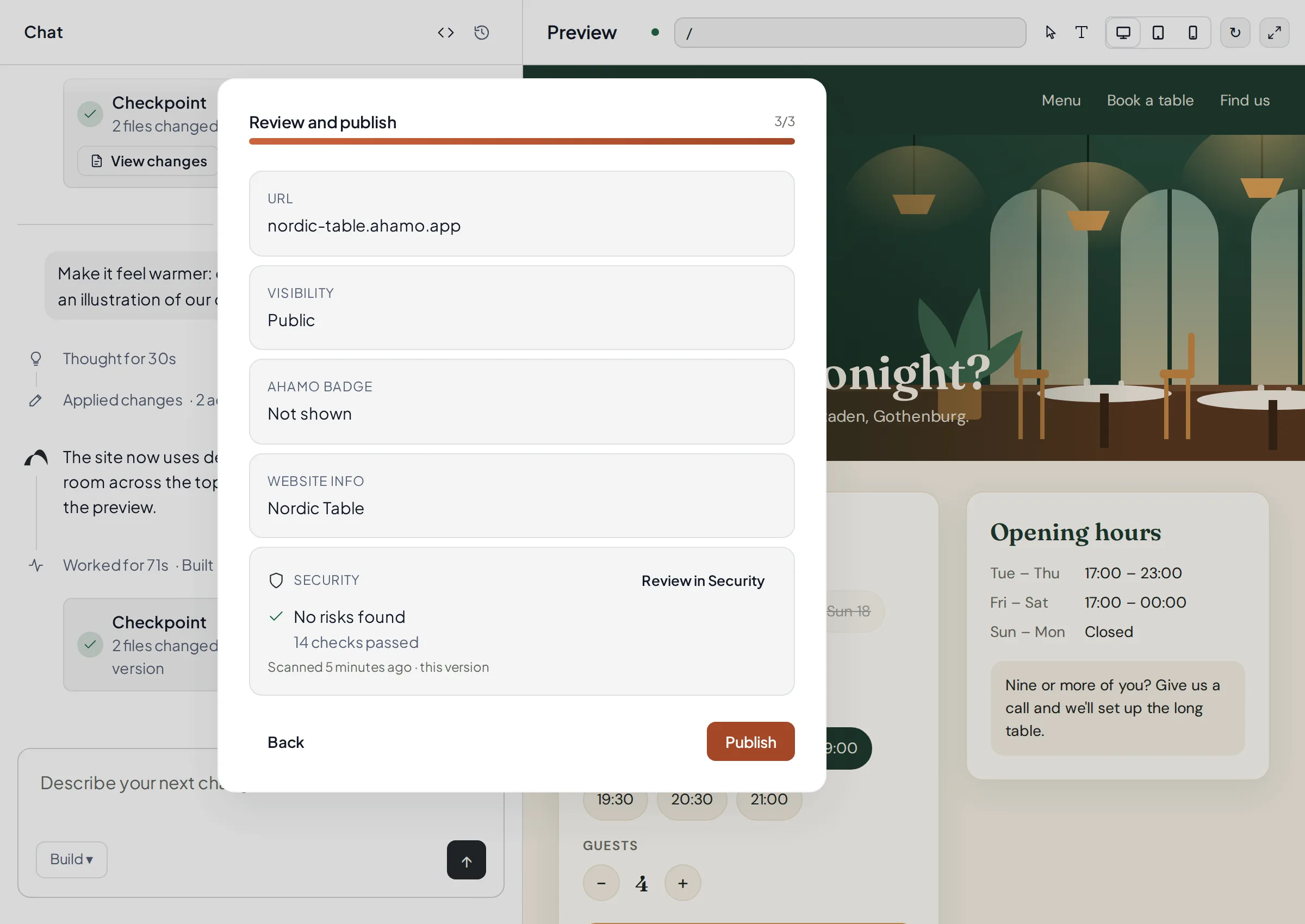Click top Checkpoint green check icon
The image size is (1305, 924).
(x=90, y=114)
